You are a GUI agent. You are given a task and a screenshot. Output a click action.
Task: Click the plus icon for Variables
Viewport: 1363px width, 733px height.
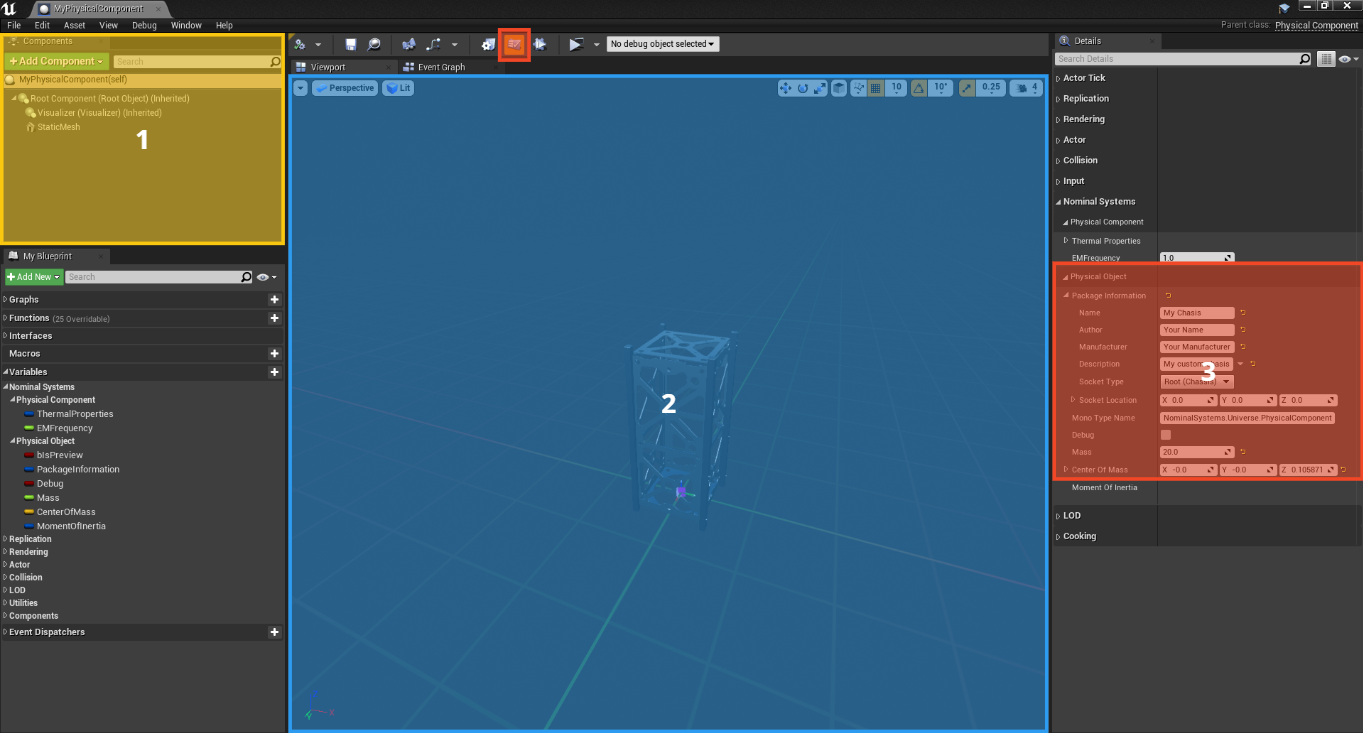[274, 372]
